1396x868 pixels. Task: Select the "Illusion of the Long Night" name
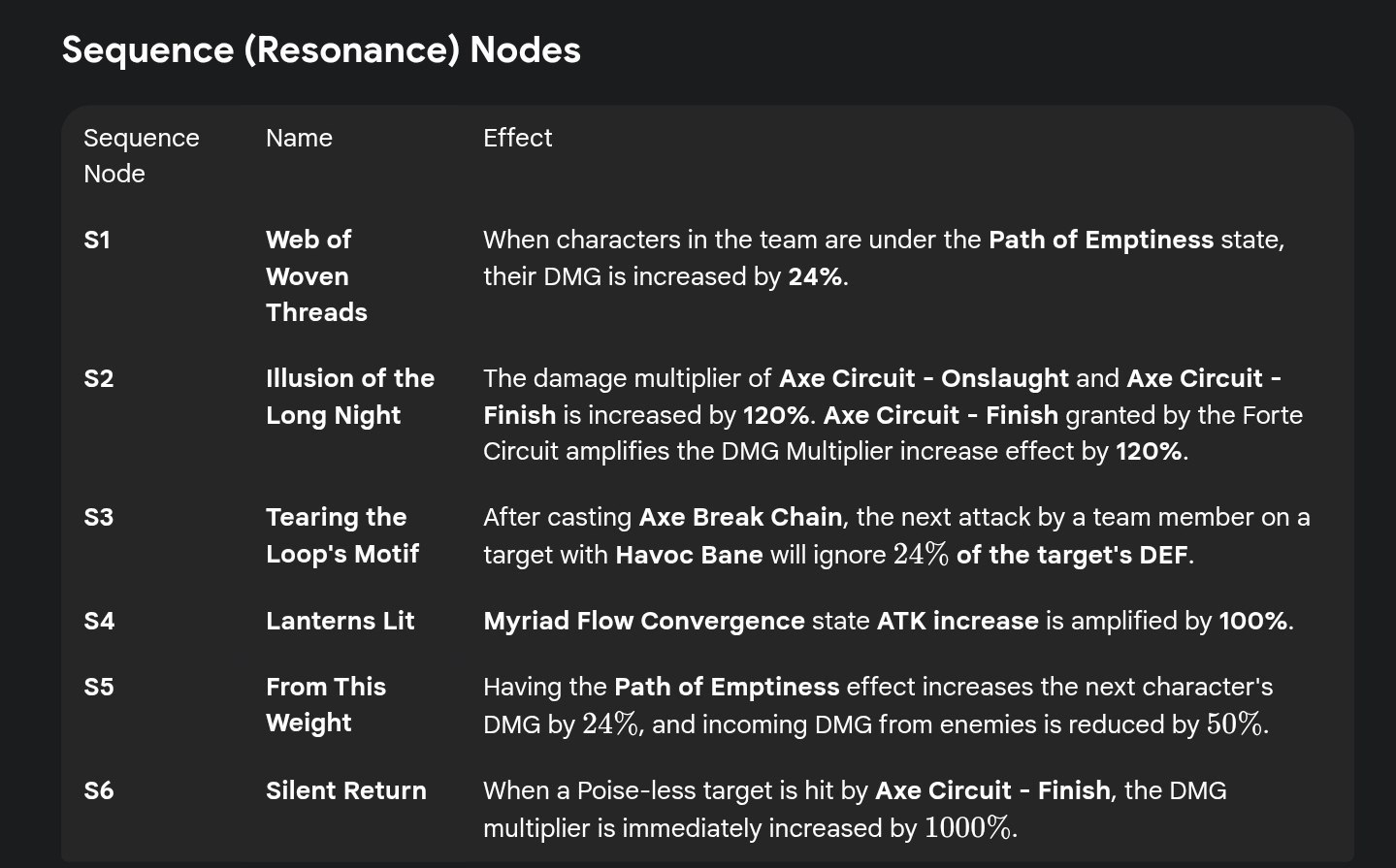pos(349,396)
